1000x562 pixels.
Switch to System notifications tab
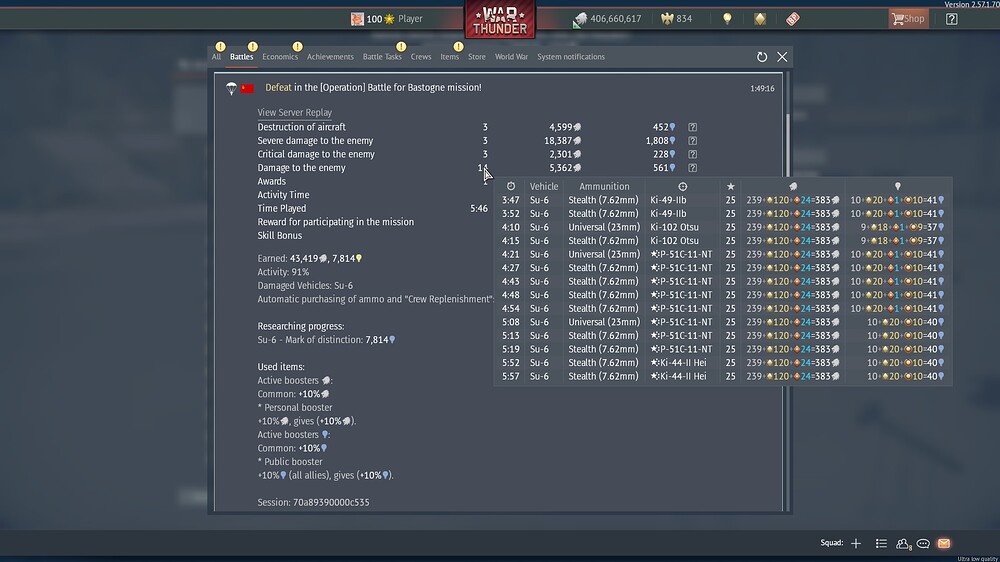click(x=571, y=57)
